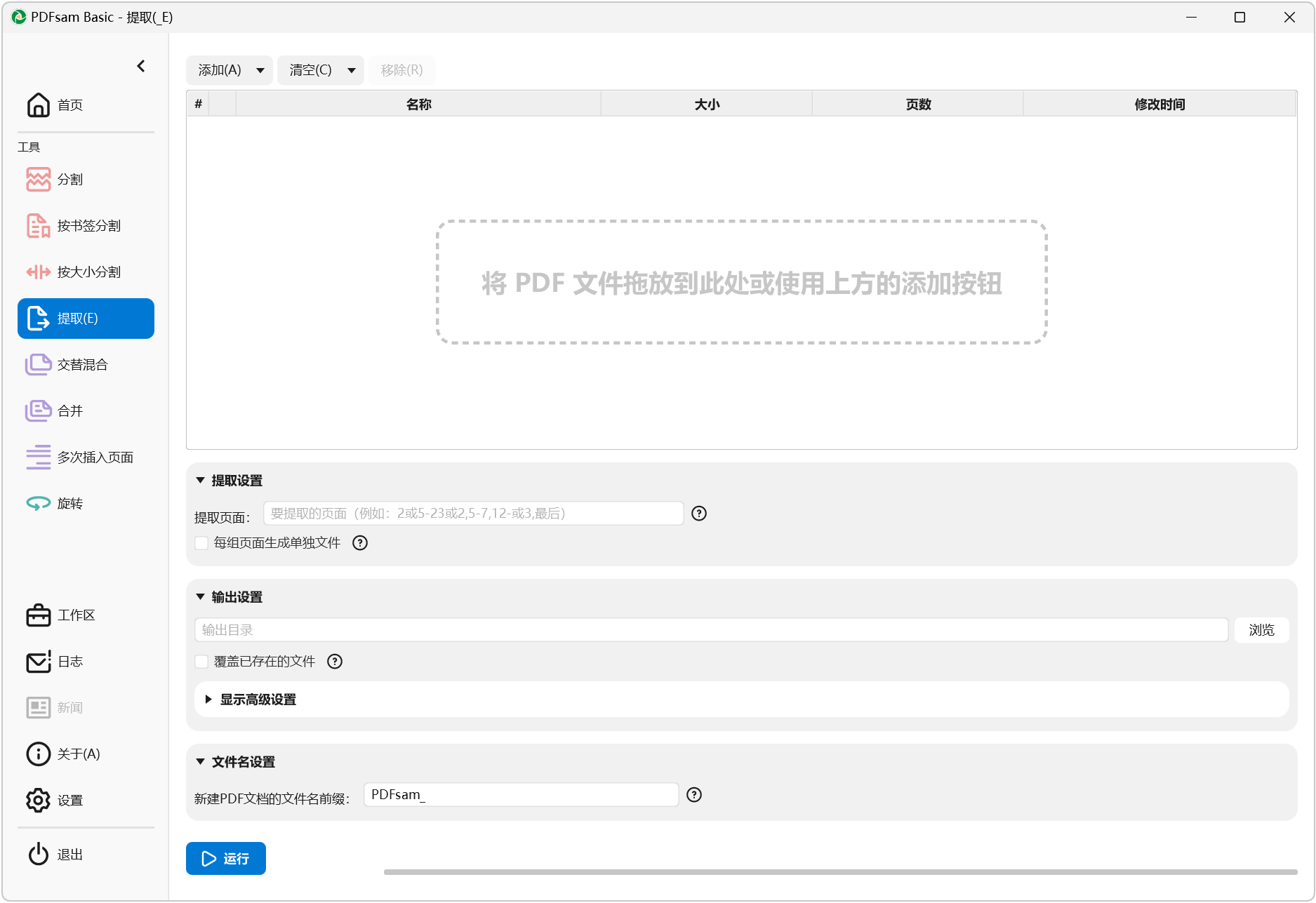Click the 新闻 news icon

(x=39, y=708)
